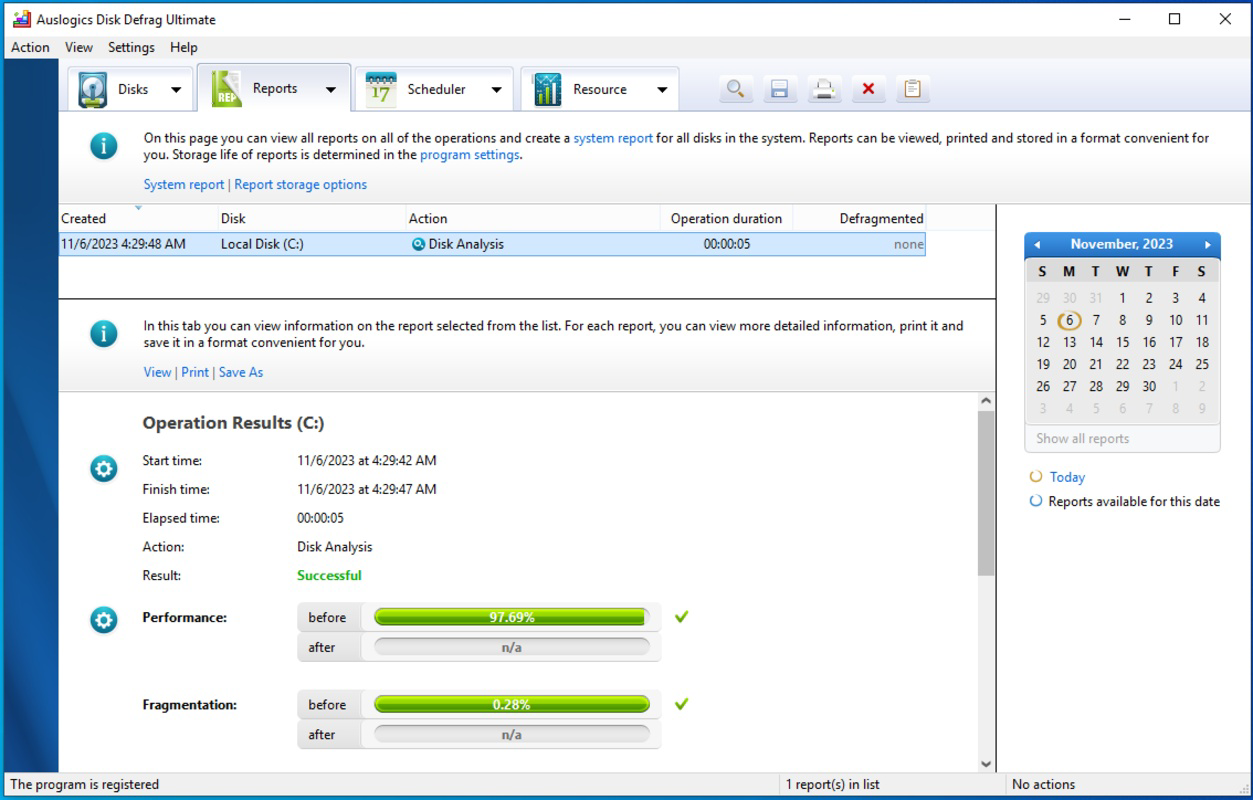
Task: Click the save report floppy disk icon
Action: point(780,89)
